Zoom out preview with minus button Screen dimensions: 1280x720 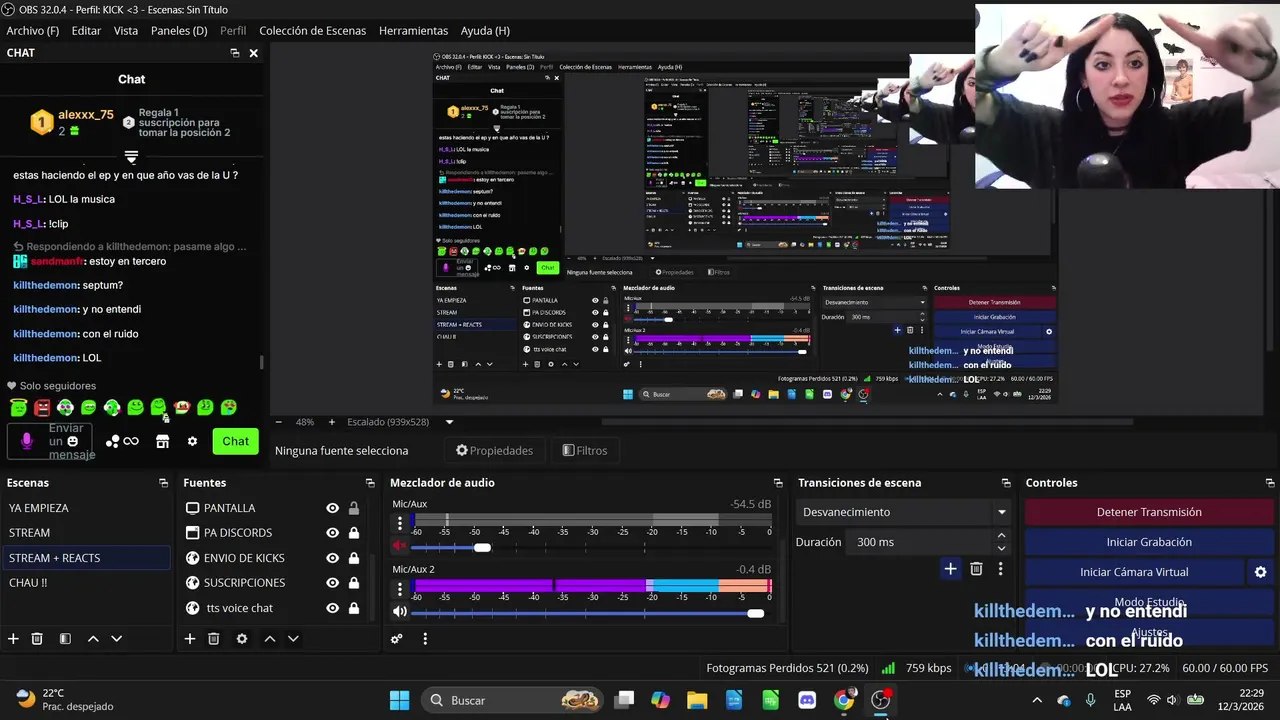[x=278, y=422]
